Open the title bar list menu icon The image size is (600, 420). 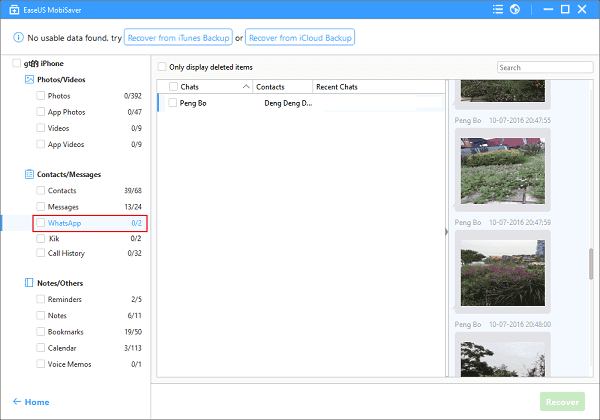pos(497,9)
